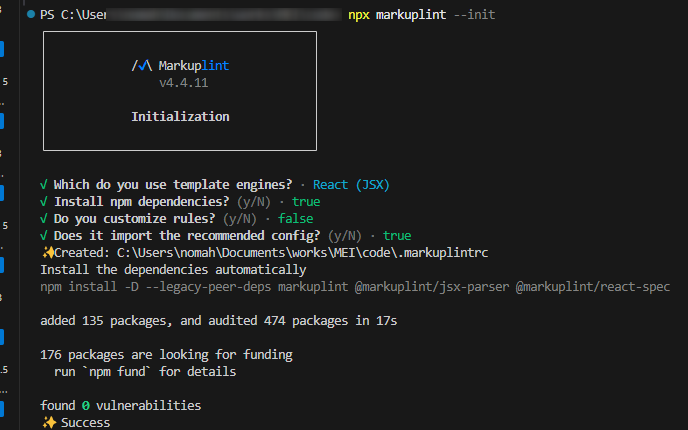Click the PS C:\User prompt text
The width and height of the screenshot is (688, 430).
tap(73, 15)
